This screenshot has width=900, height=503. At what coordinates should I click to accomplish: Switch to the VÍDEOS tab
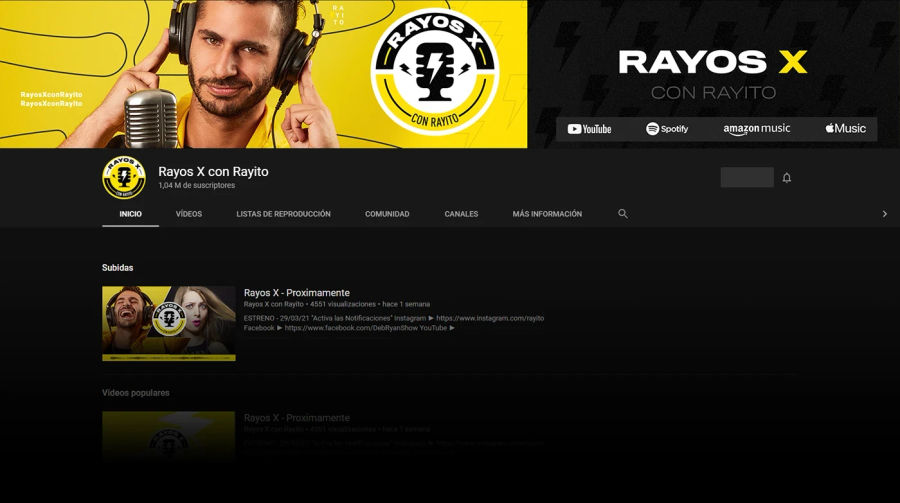189,214
